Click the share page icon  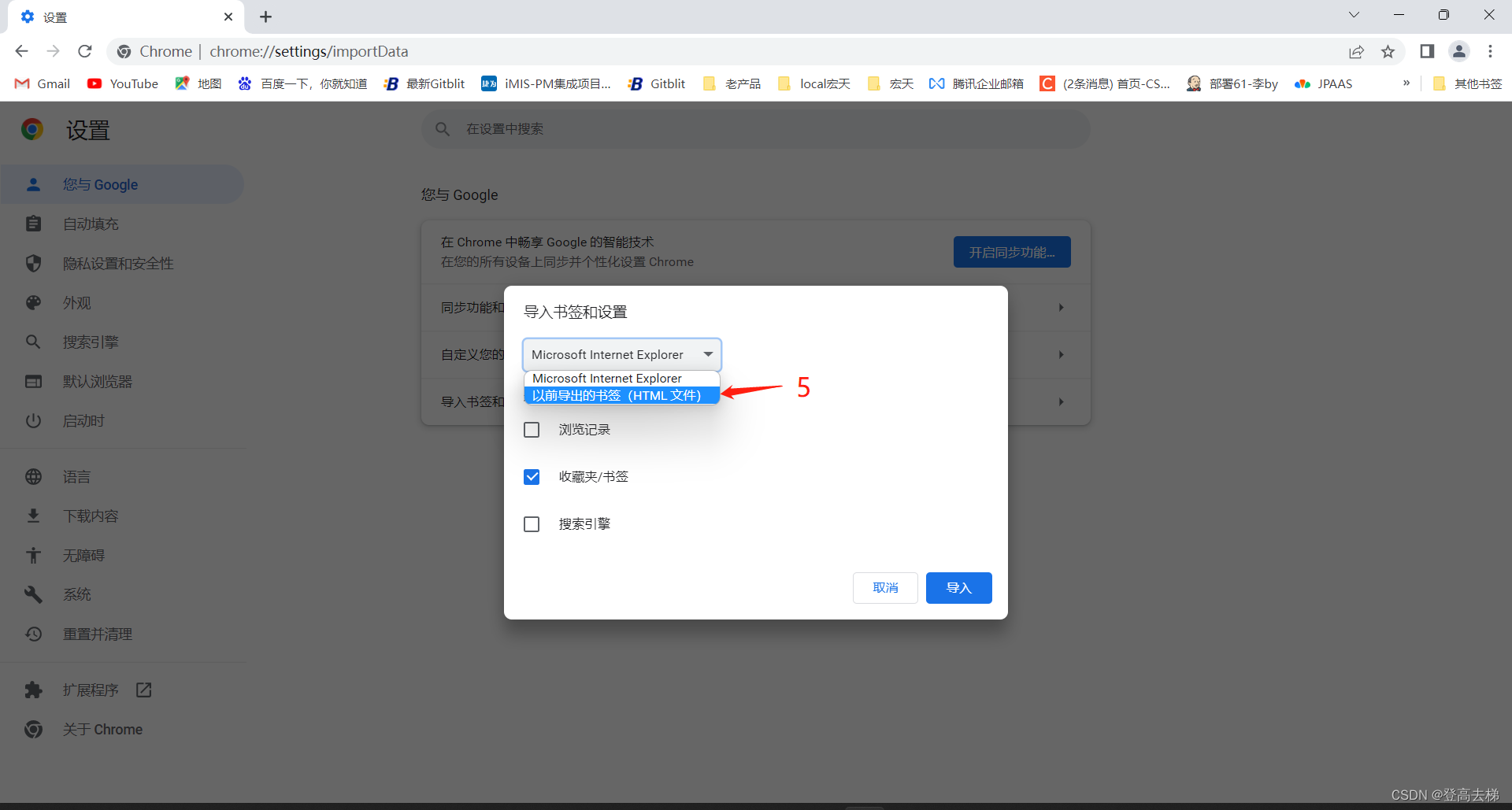[x=1356, y=51]
